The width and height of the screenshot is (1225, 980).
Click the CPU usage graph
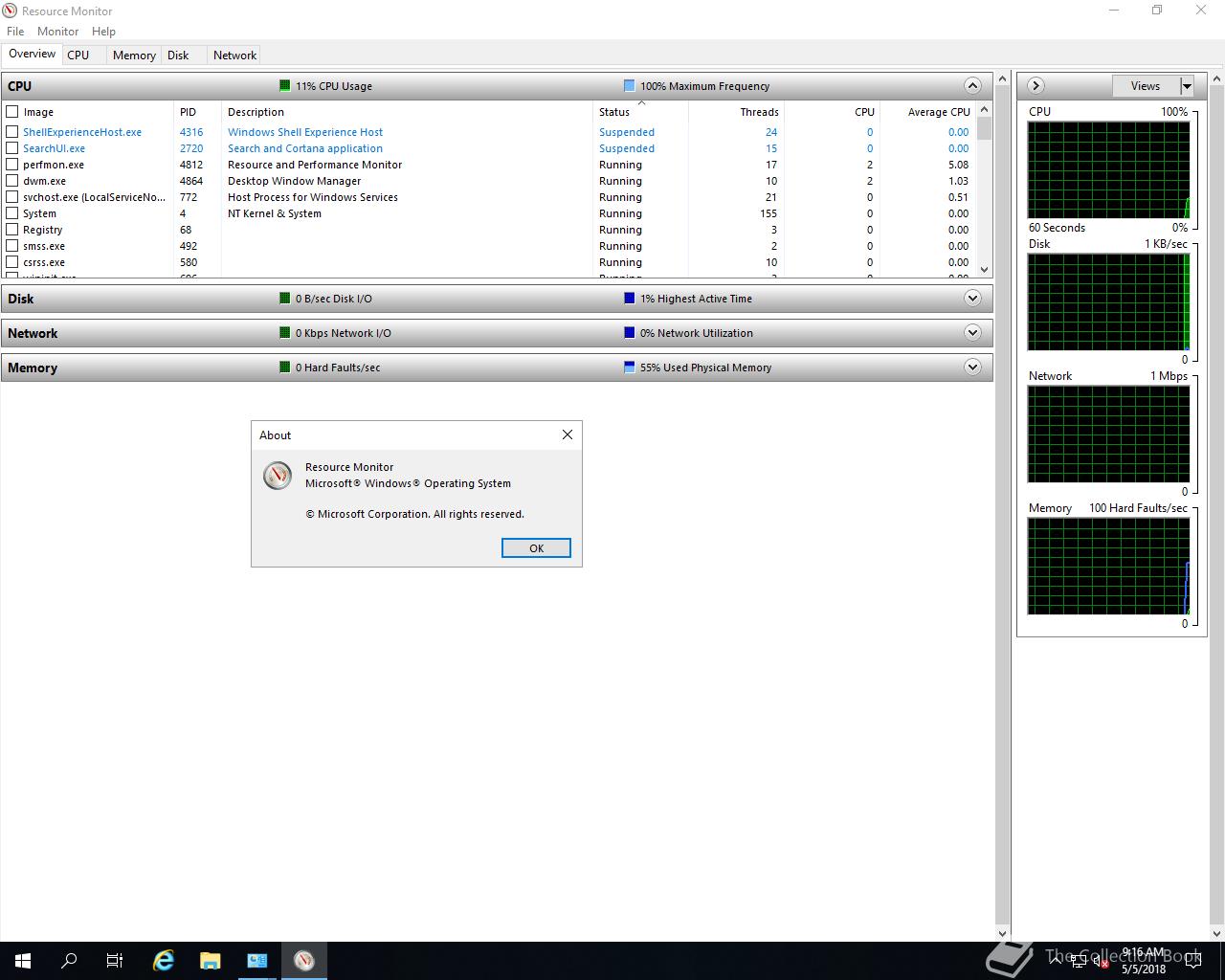click(1108, 170)
